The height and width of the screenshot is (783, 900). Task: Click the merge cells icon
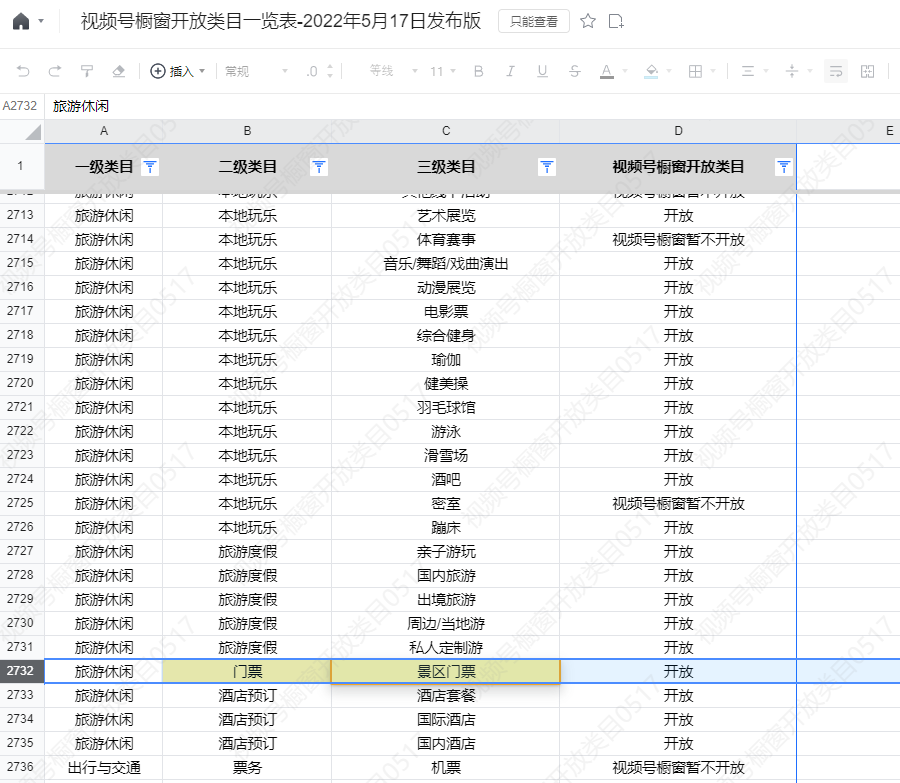pos(867,71)
